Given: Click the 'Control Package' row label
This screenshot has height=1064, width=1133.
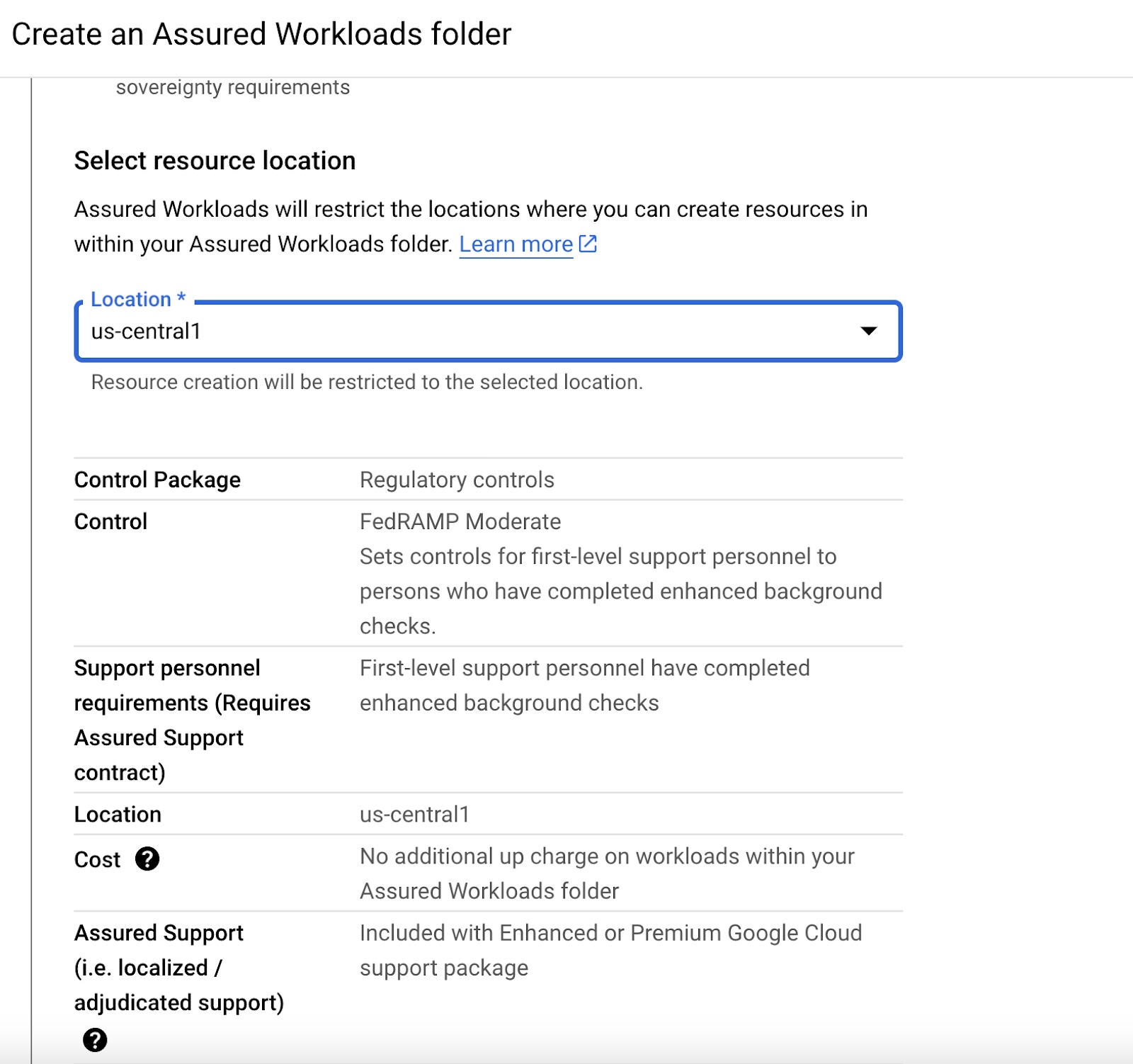Looking at the screenshot, I should [x=157, y=480].
